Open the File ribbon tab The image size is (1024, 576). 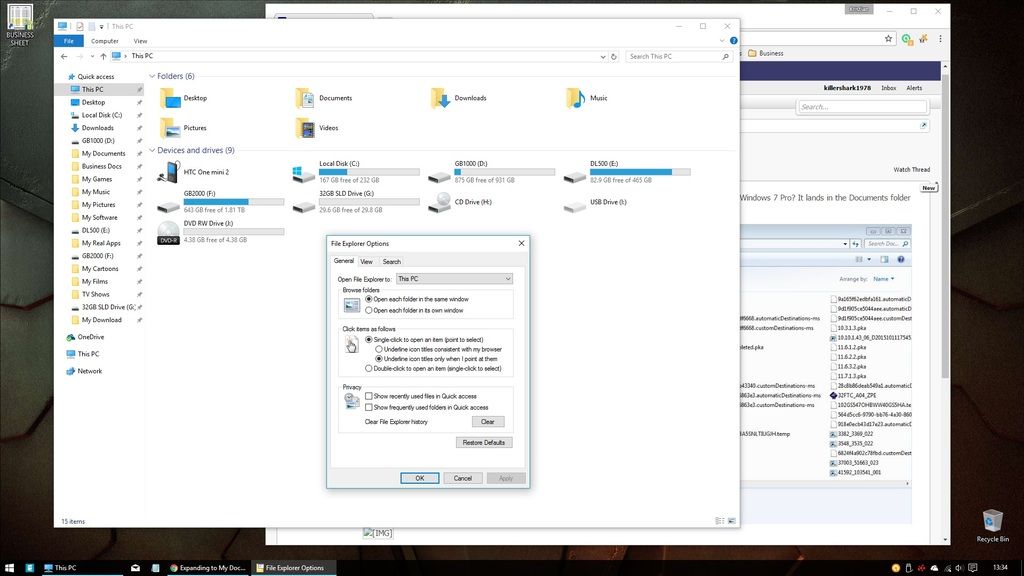pyautogui.click(x=69, y=40)
